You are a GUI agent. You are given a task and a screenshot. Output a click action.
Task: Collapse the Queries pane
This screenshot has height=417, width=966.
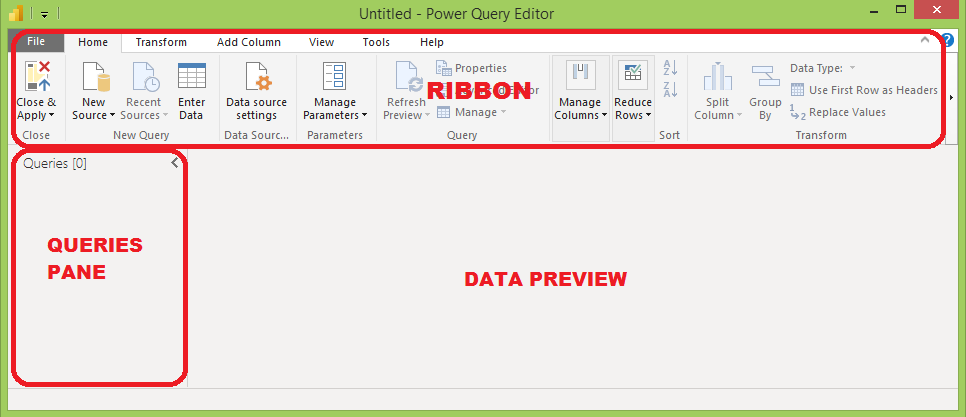pyautogui.click(x=175, y=163)
